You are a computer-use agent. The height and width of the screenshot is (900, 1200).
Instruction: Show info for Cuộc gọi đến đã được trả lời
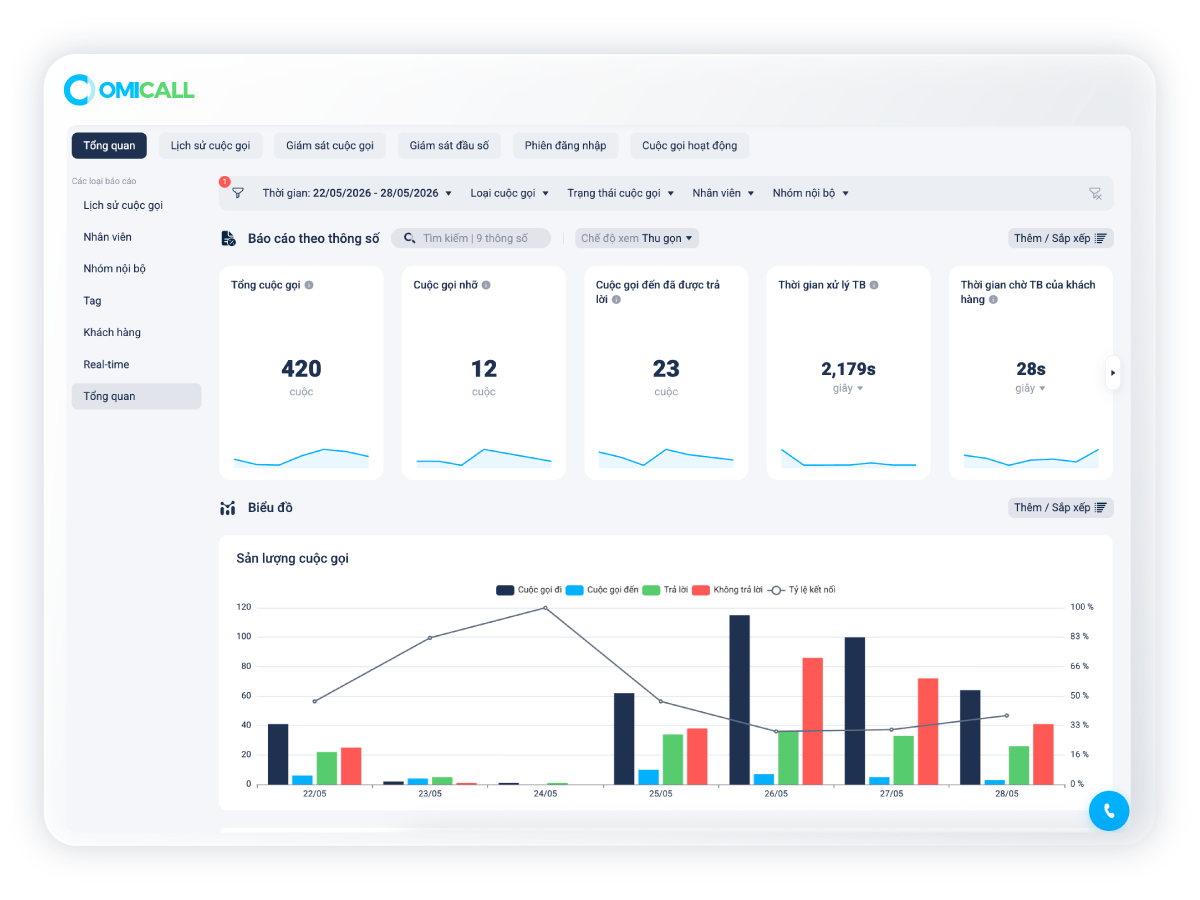click(616, 299)
